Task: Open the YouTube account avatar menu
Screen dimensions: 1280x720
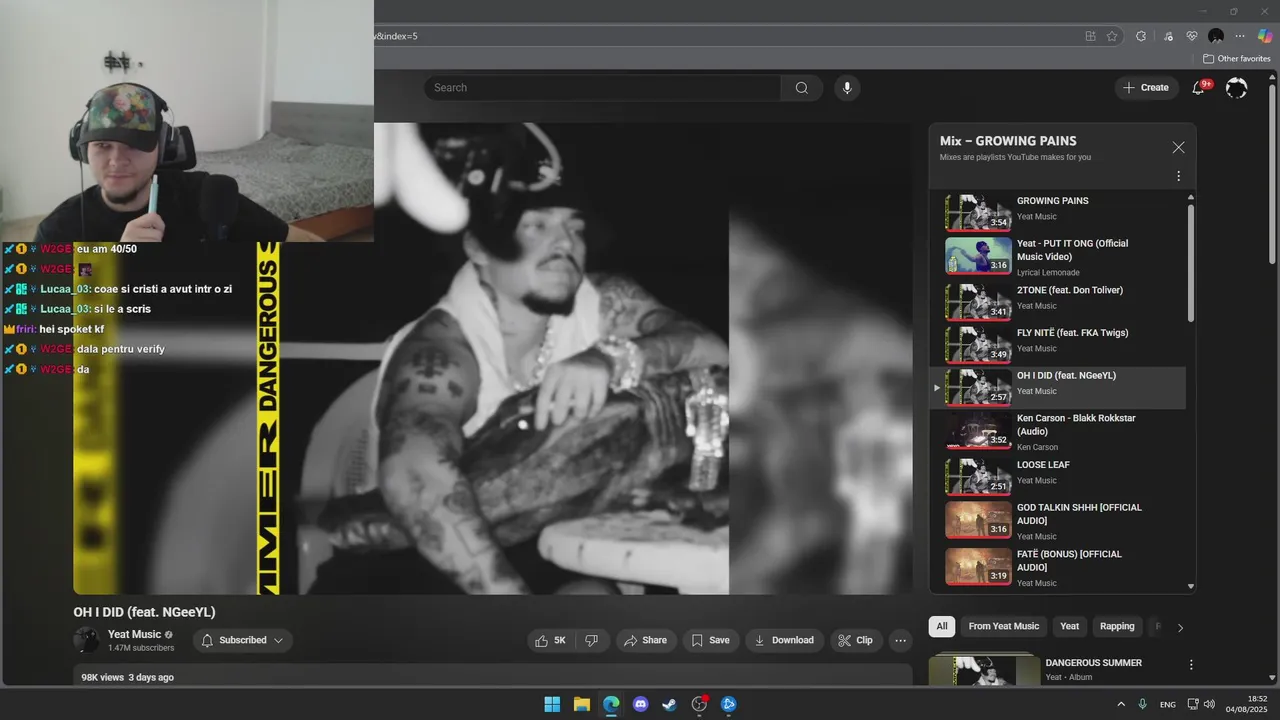Action: (1236, 88)
